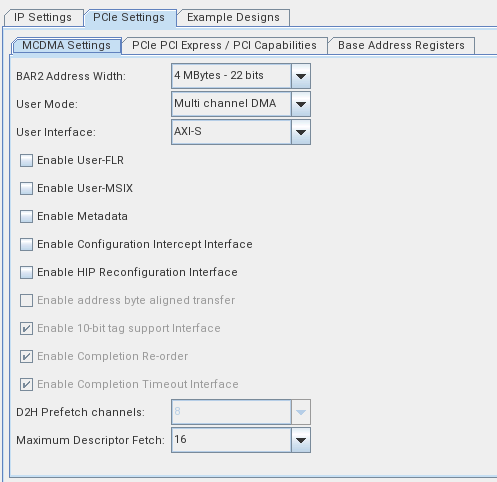Tick the Enable User-MSIX checkbox

point(26,188)
